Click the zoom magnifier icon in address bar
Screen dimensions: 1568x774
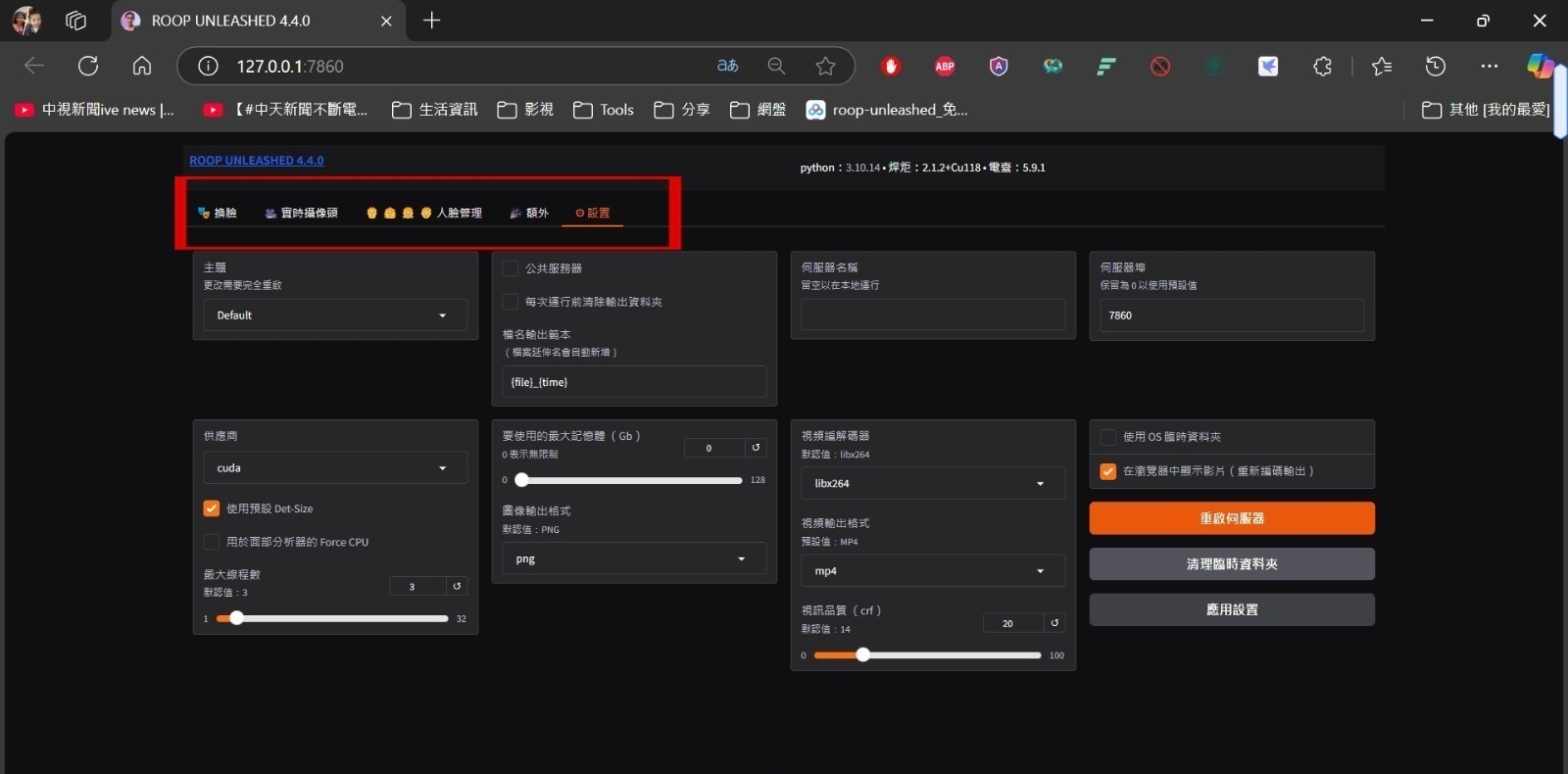coord(776,66)
